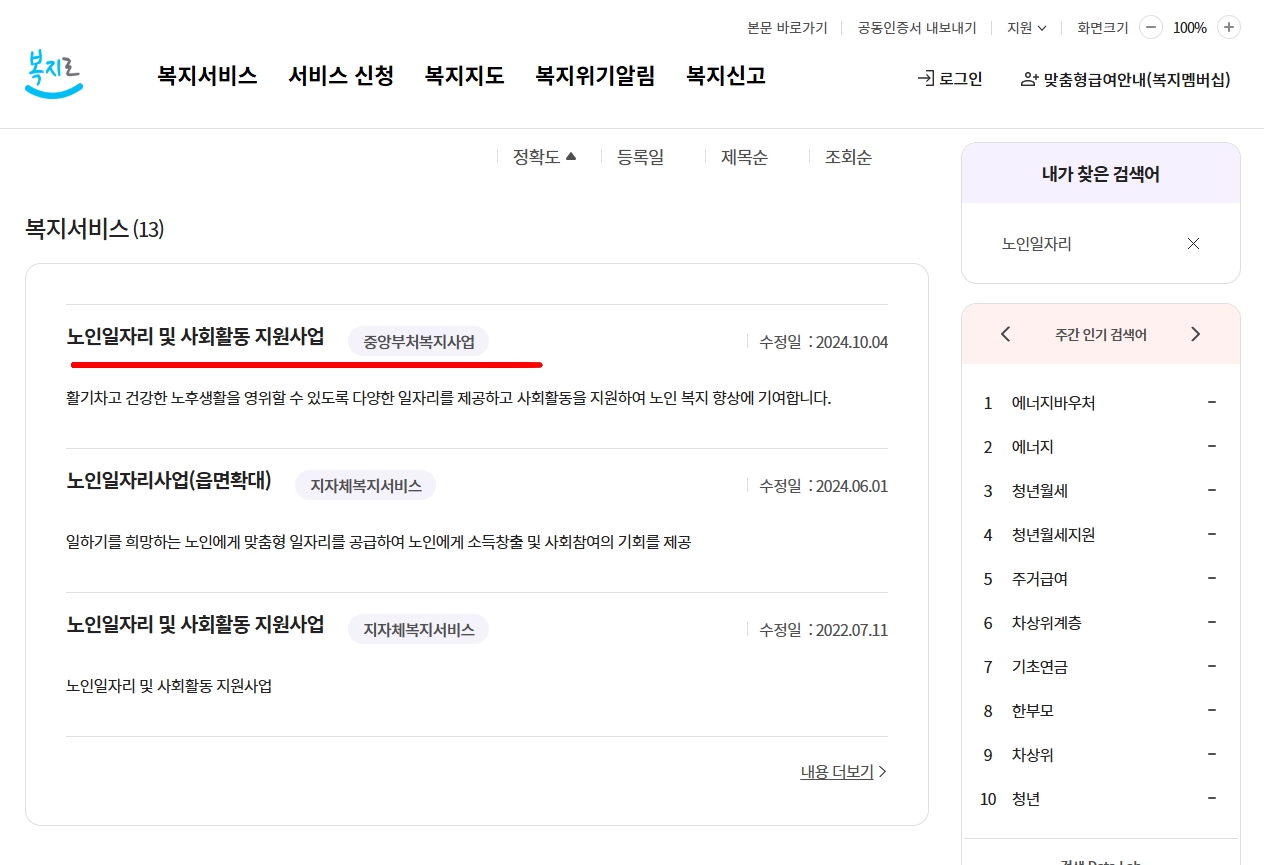1264x865 pixels.
Task: Click the minus icon to decrease 화면크기
Action: point(1150,27)
